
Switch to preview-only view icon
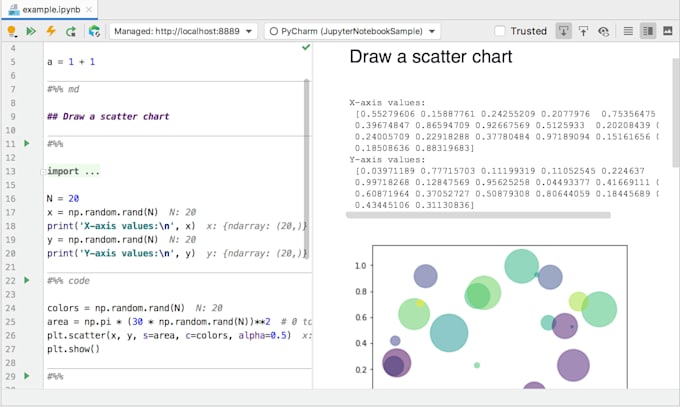coord(668,31)
